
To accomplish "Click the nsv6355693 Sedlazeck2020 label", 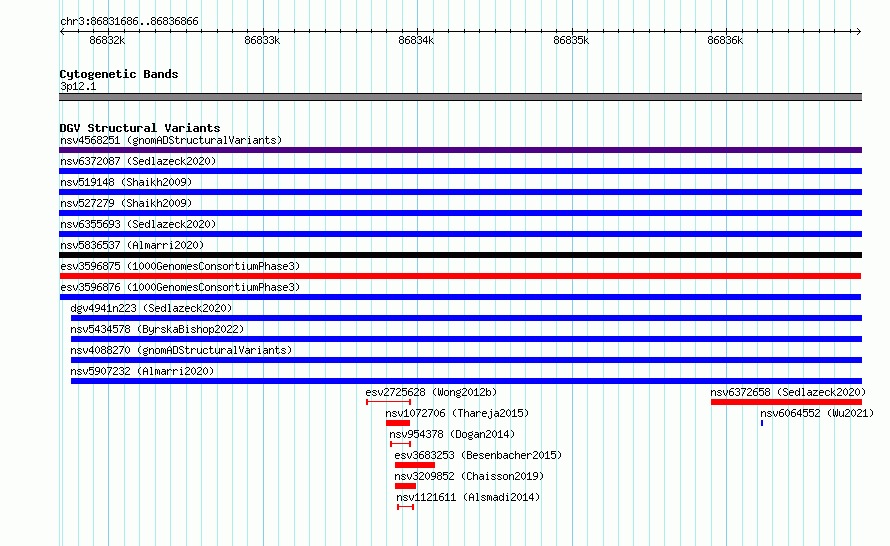I will pos(138,224).
